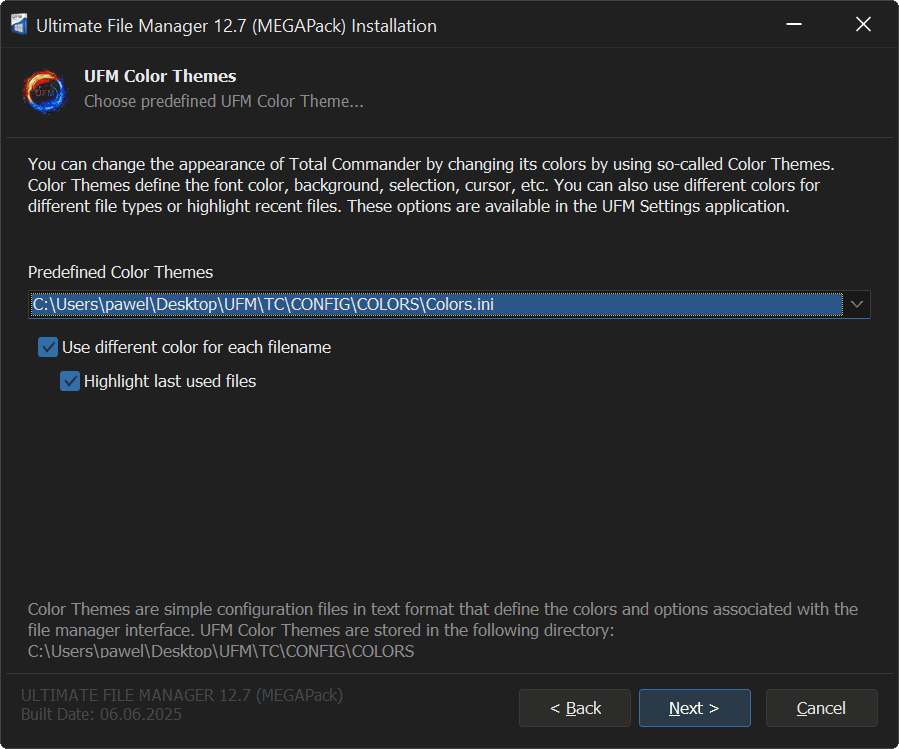Close the Ultimate File Manager installer
Viewport: 899px width, 749px height.
click(863, 25)
